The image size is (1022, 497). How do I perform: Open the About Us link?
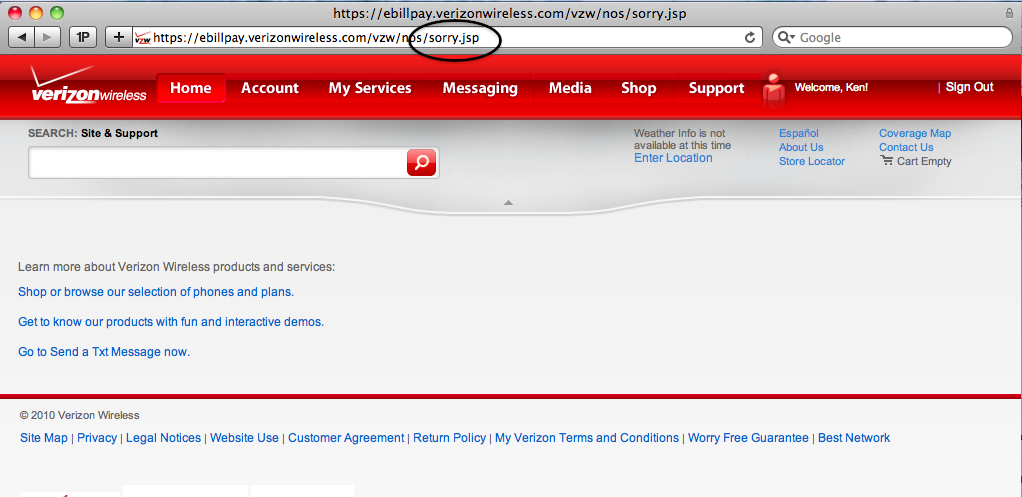coord(801,147)
